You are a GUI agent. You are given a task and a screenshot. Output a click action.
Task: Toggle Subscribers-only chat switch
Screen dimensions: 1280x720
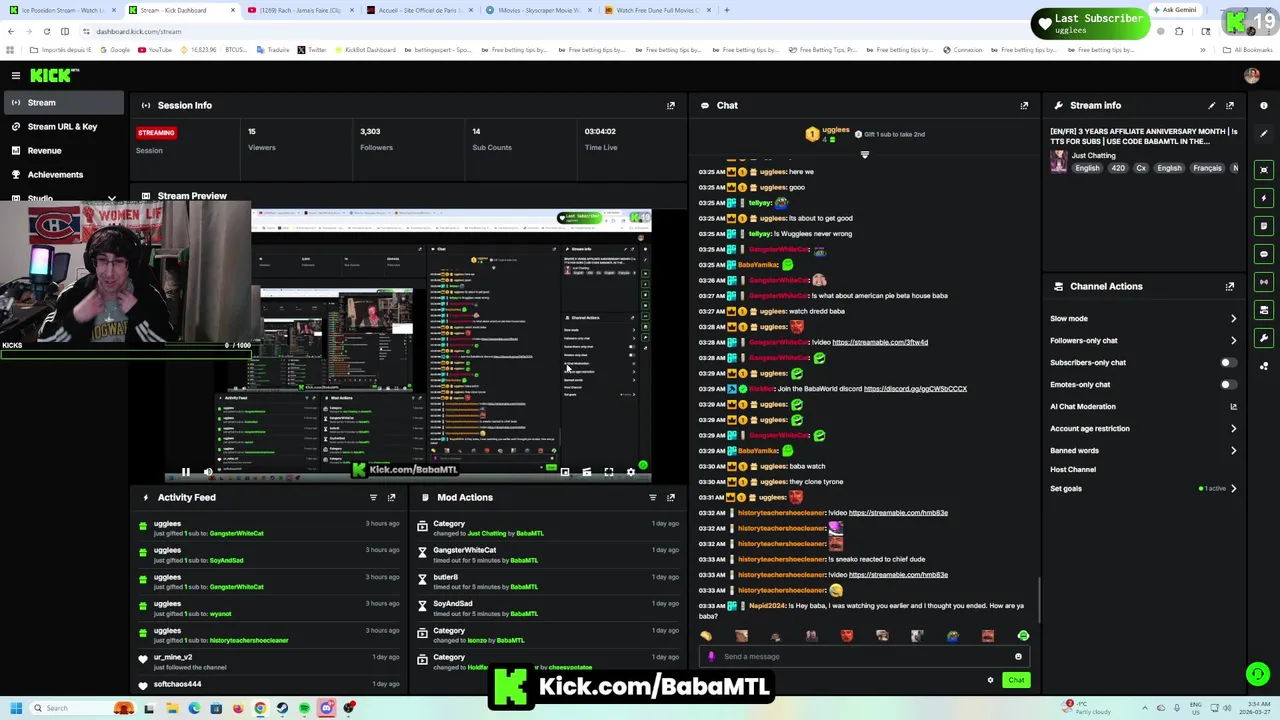tap(1228, 363)
